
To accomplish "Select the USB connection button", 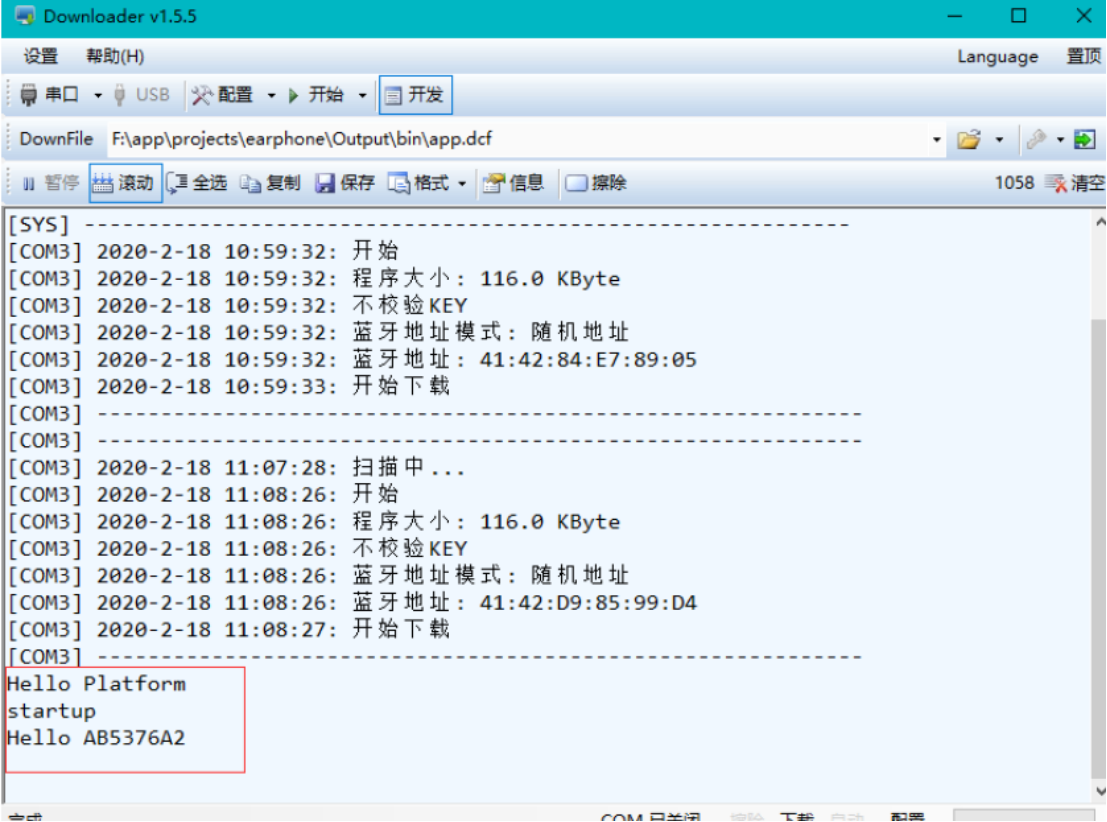I will coord(142,95).
